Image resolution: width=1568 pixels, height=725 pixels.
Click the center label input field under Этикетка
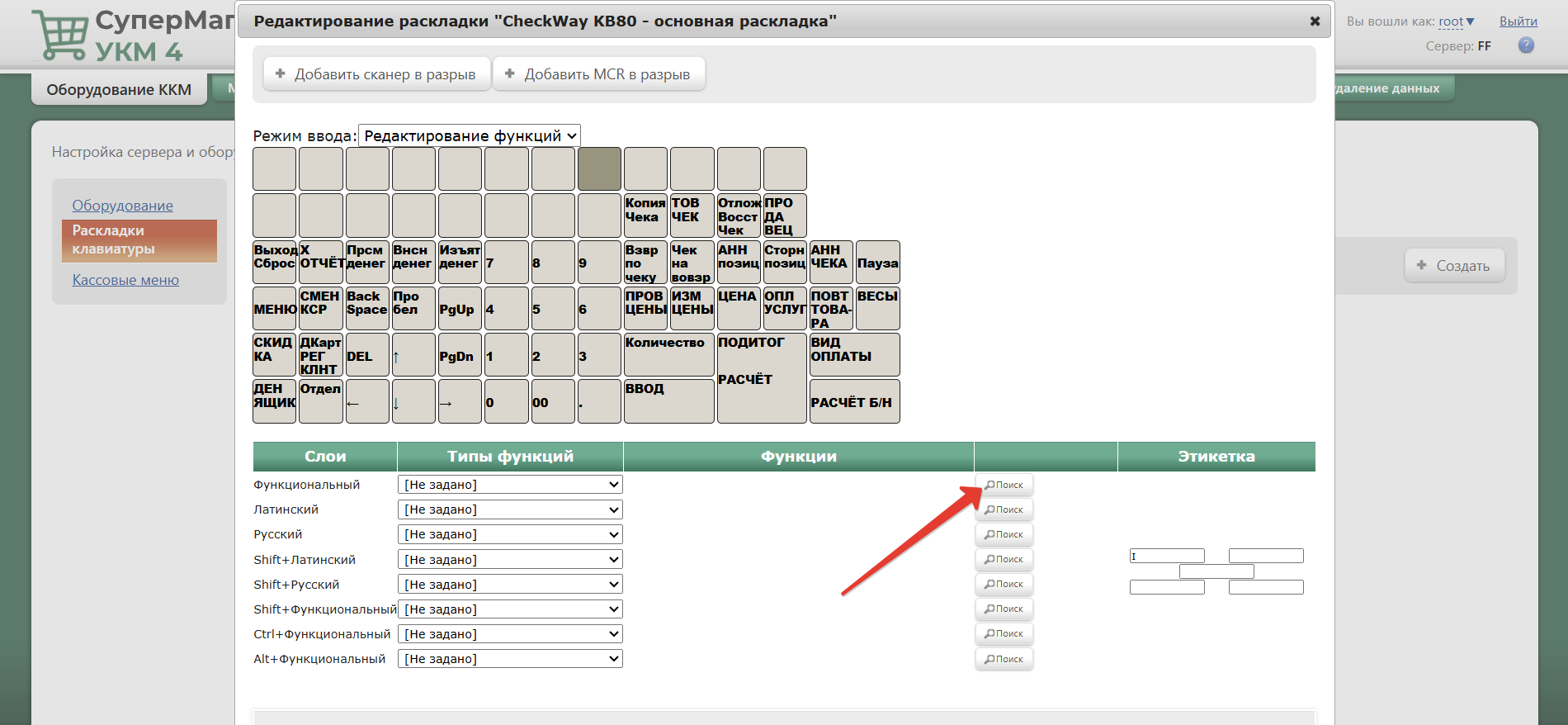pos(1216,571)
